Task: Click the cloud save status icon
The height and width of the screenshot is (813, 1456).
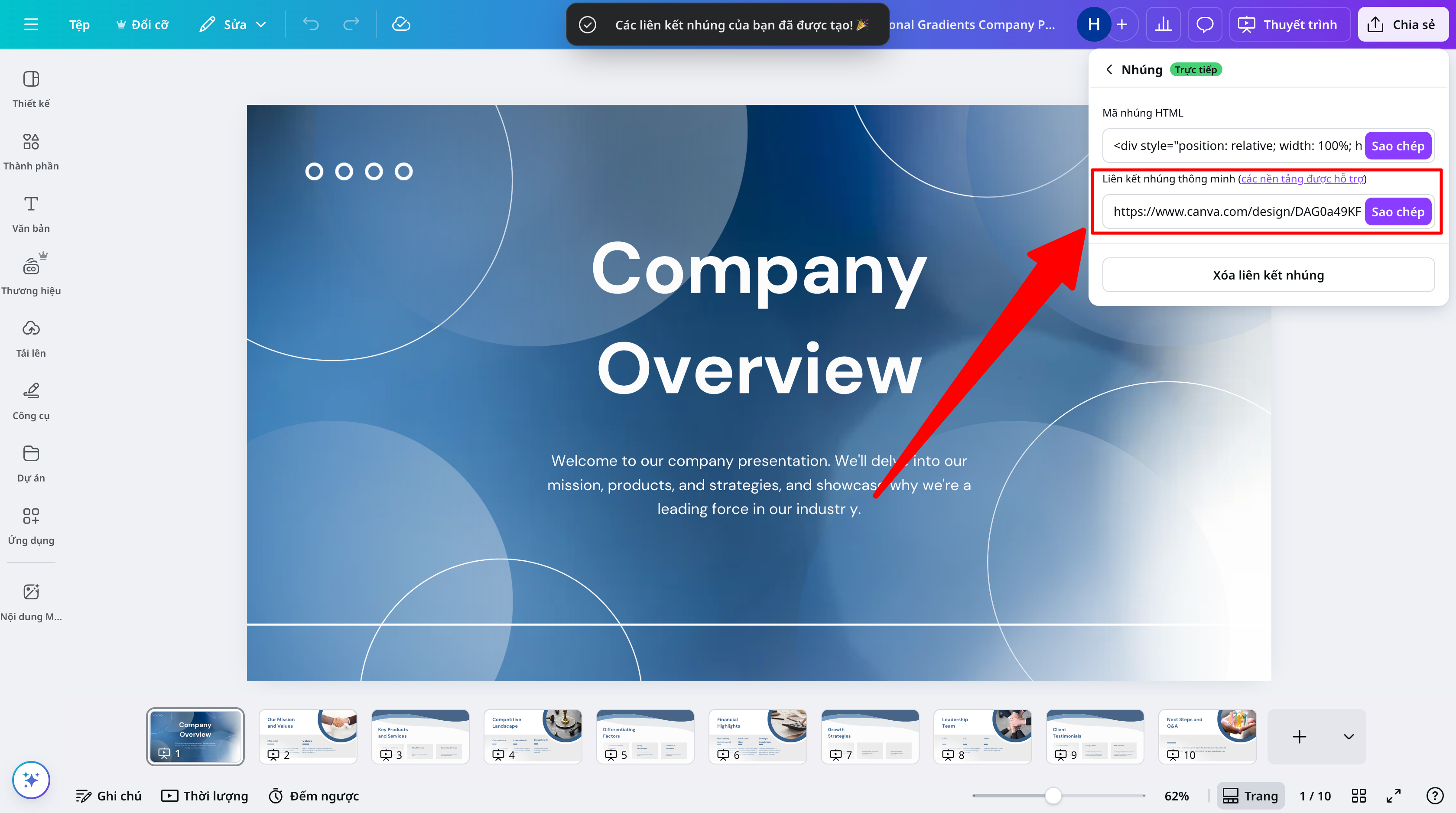Action: pyautogui.click(x=401, y=24)
